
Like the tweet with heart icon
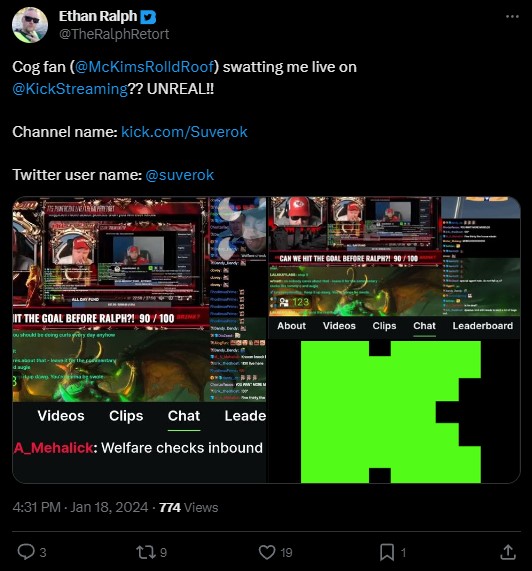coord(267,552)
